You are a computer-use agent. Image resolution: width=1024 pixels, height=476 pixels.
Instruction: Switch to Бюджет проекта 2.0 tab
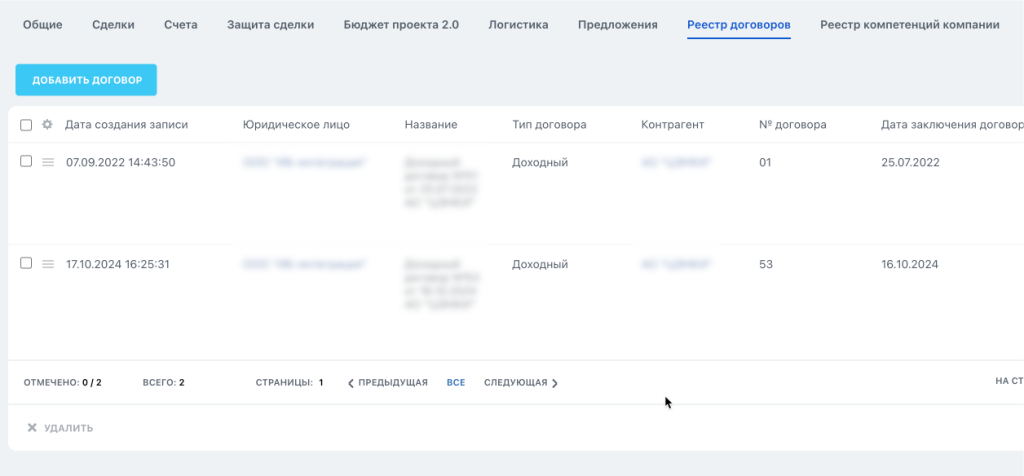401,25
